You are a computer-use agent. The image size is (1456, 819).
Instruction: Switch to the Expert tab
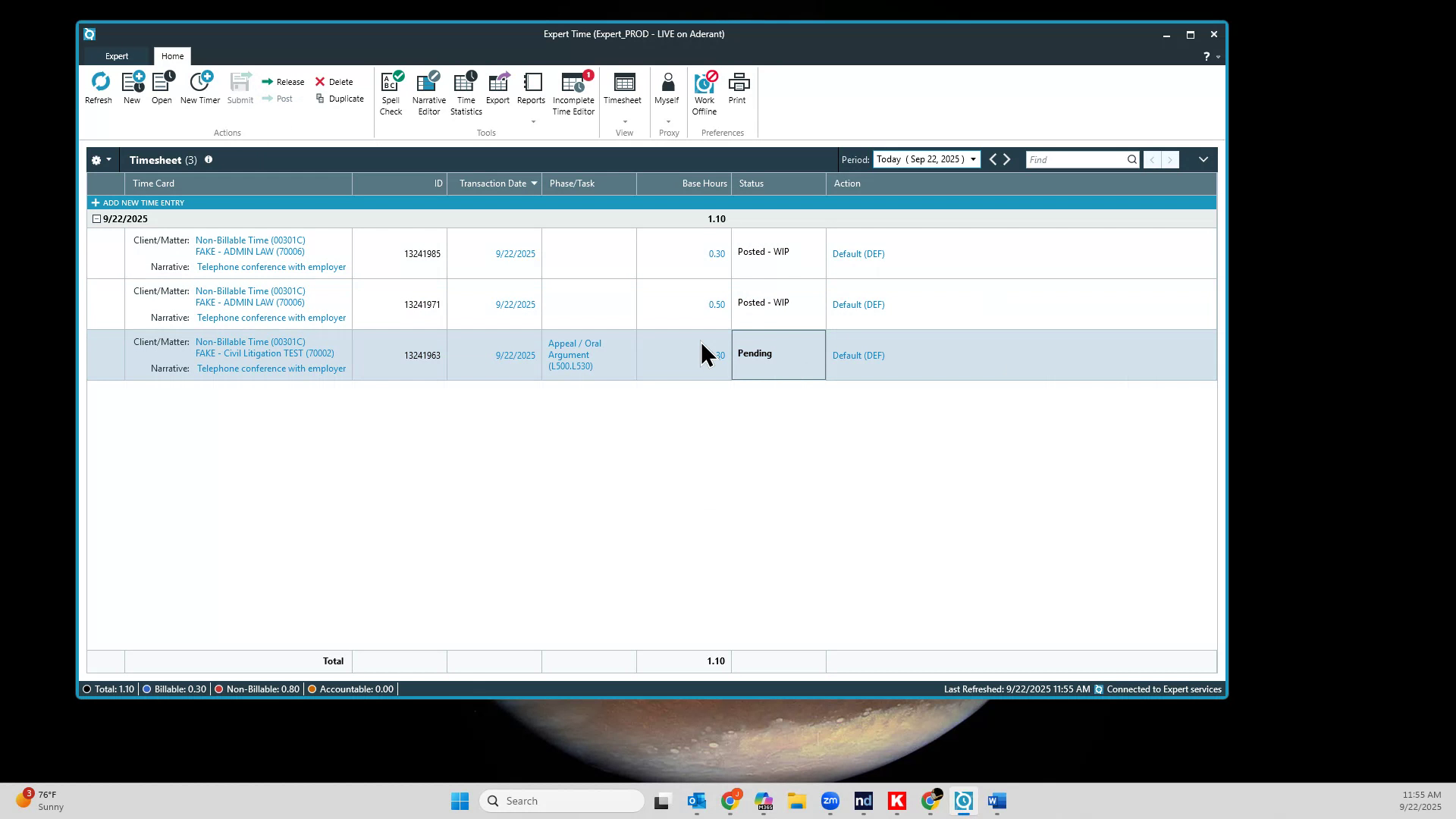(x=117, y=55)
